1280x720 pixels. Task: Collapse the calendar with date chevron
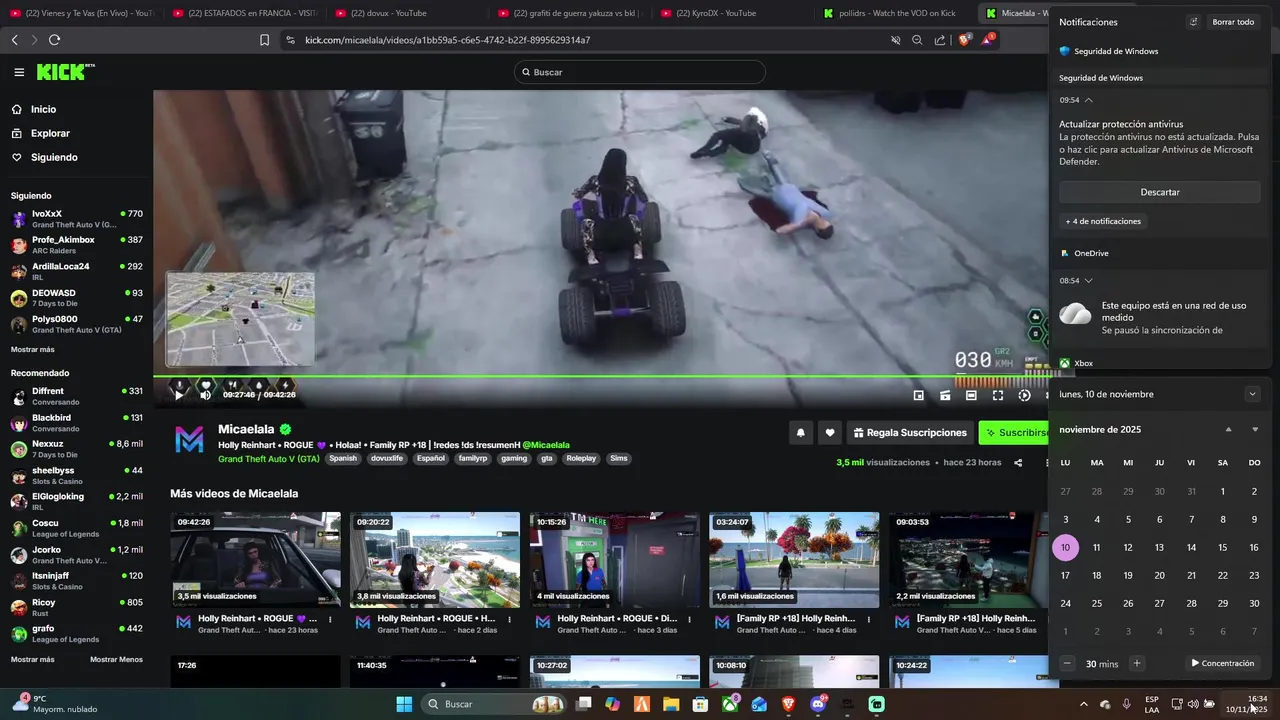1252,394
